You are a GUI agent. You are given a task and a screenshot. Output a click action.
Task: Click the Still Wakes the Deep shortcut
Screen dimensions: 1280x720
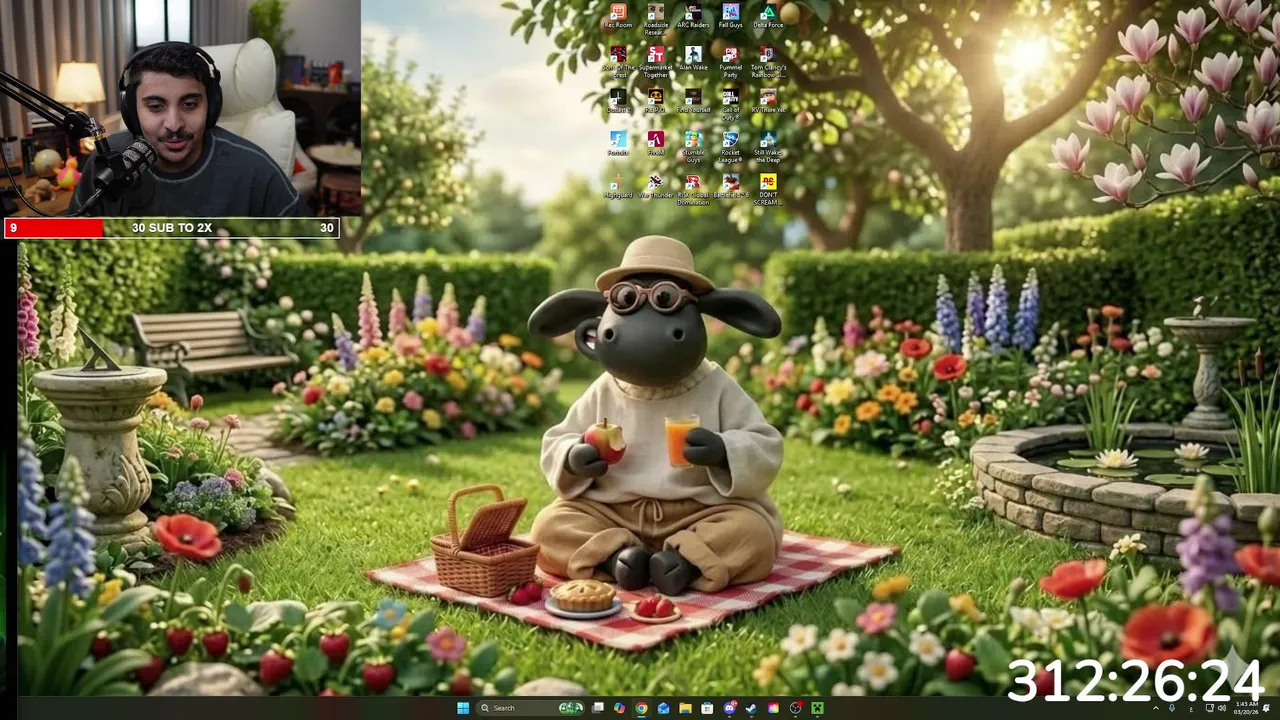click(x=768, y=147)
